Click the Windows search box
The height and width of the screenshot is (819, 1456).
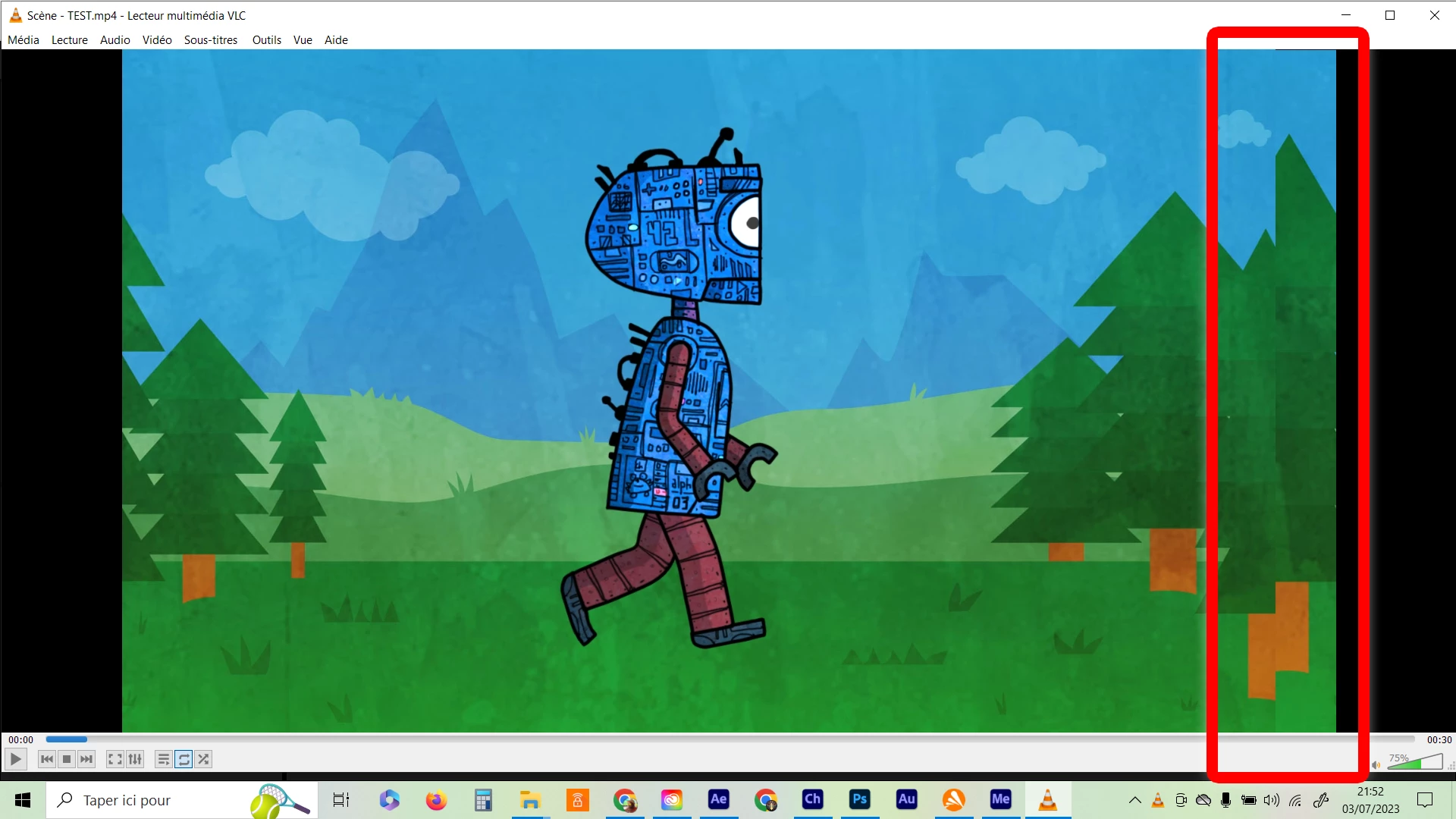(x=152, y=800)
